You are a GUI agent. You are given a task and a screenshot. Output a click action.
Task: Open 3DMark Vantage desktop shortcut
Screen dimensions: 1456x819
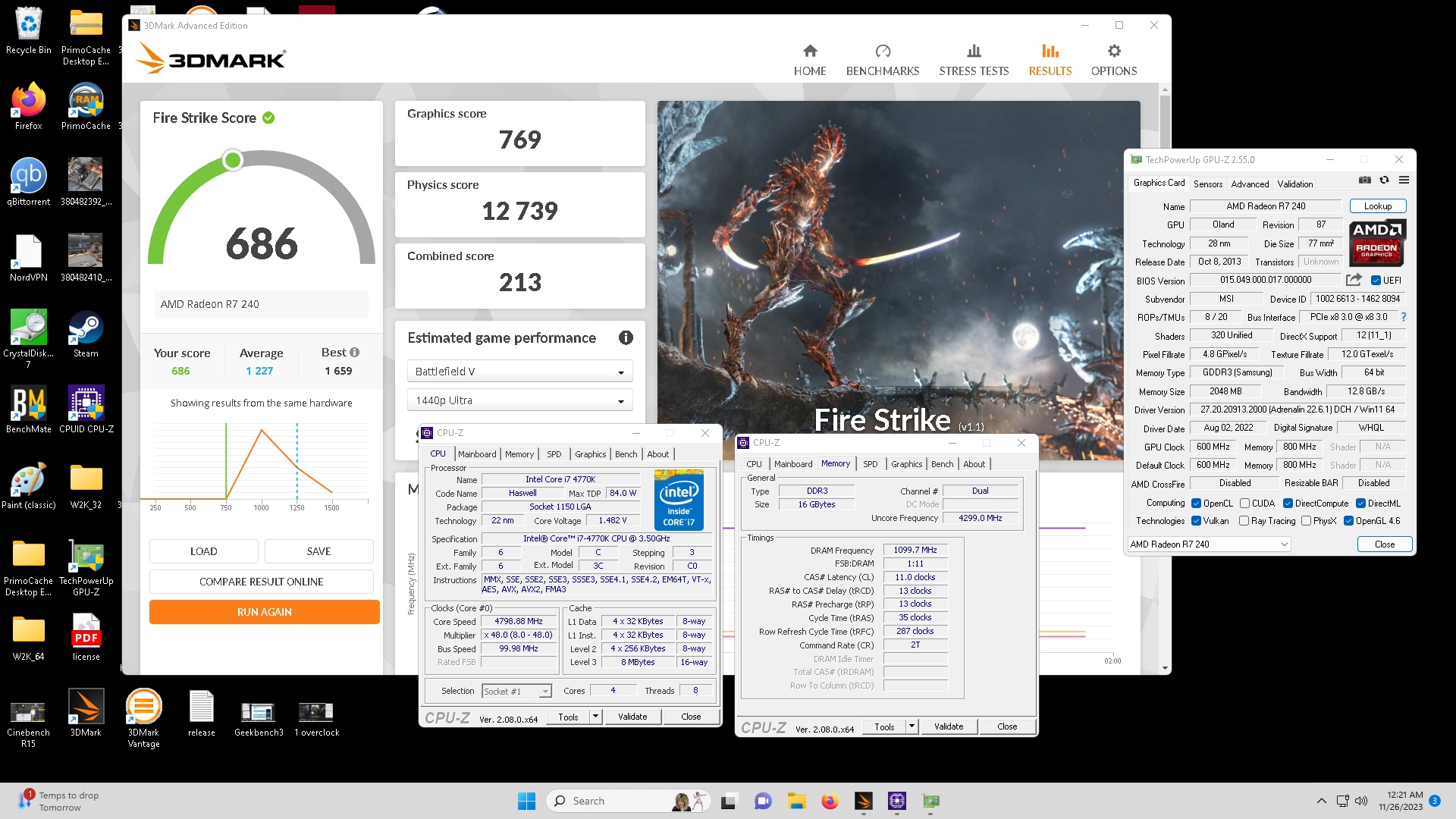coord(143,718)
